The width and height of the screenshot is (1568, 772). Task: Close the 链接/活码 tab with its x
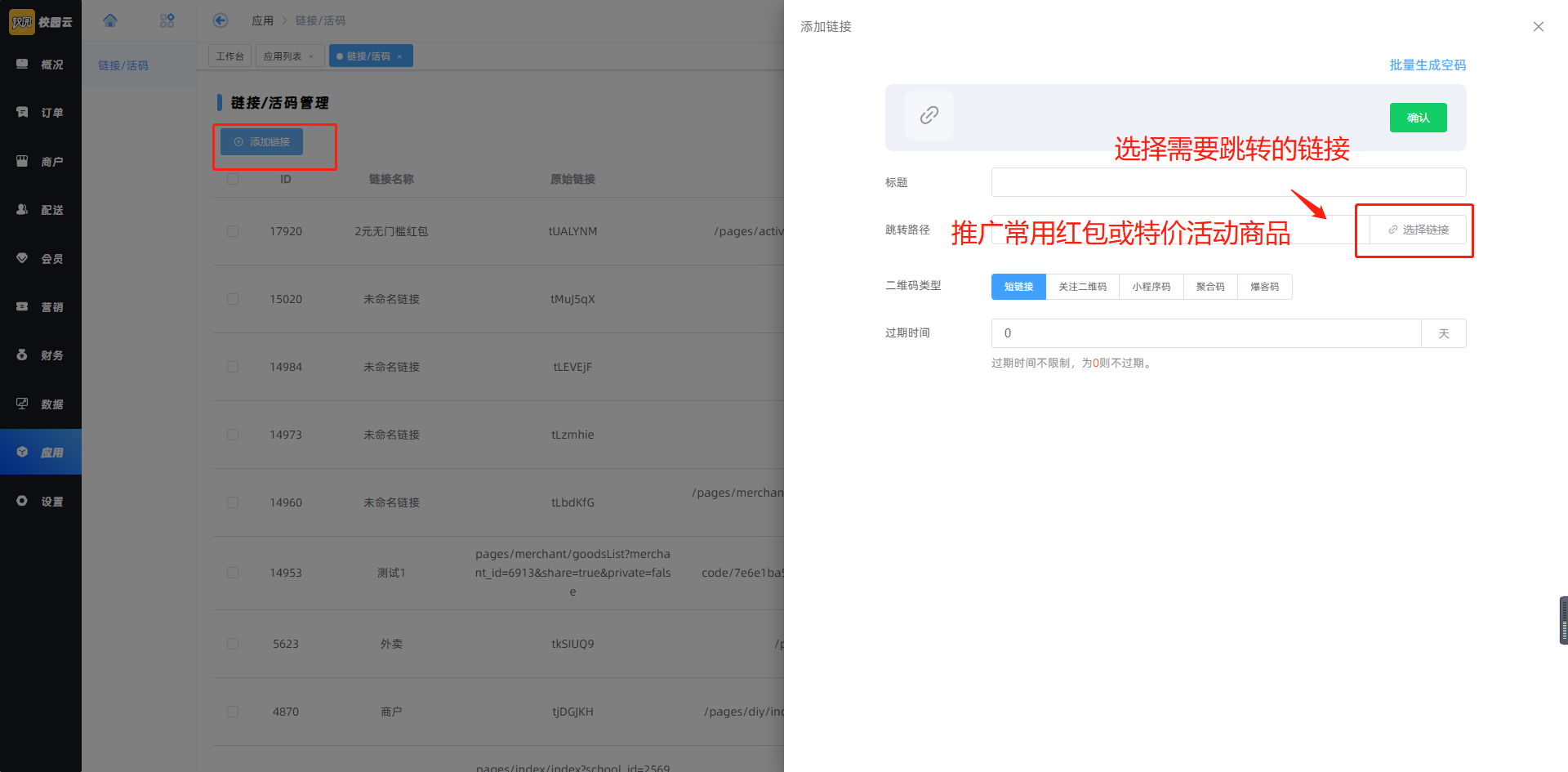tap(399, 56)
